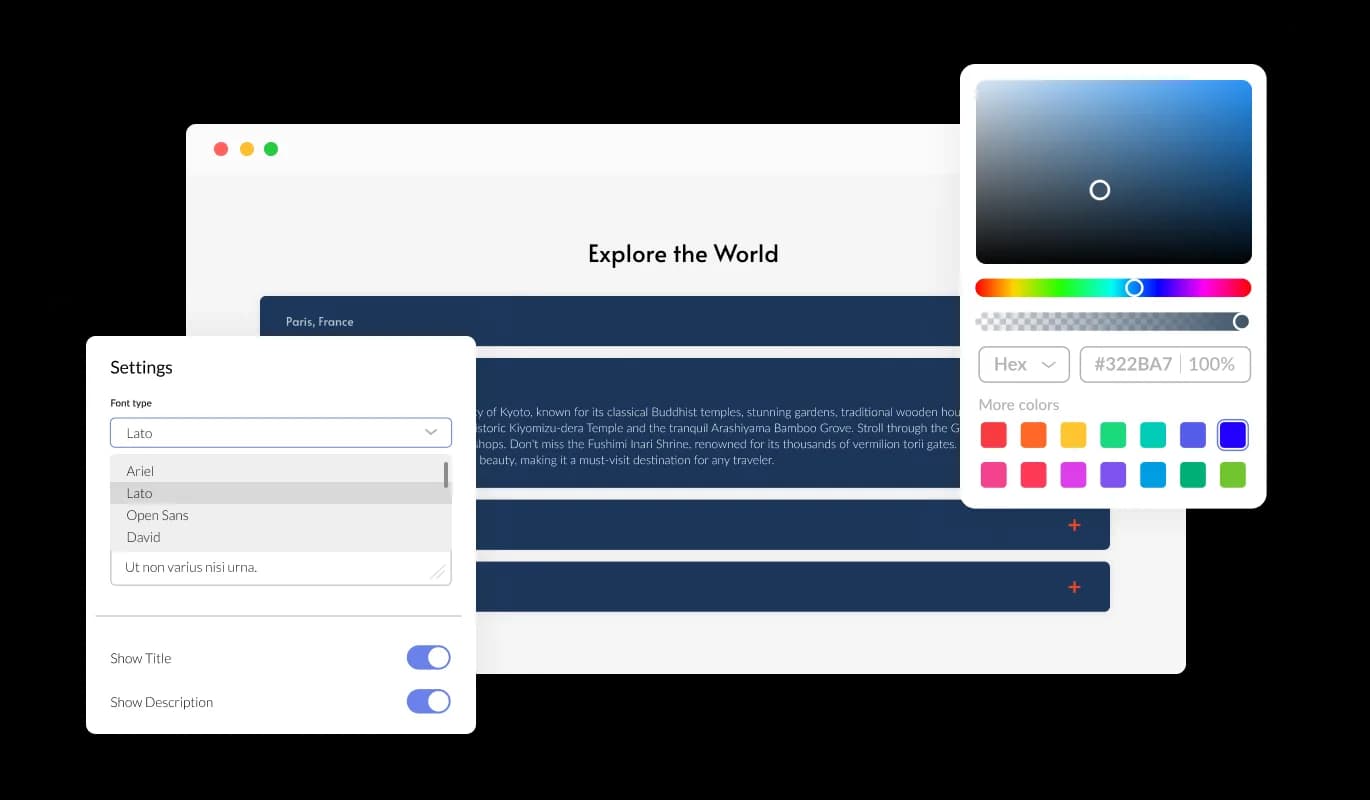Click the red swatch under More colors
This screenshot has width=1370, height=800.
[994, 434]
